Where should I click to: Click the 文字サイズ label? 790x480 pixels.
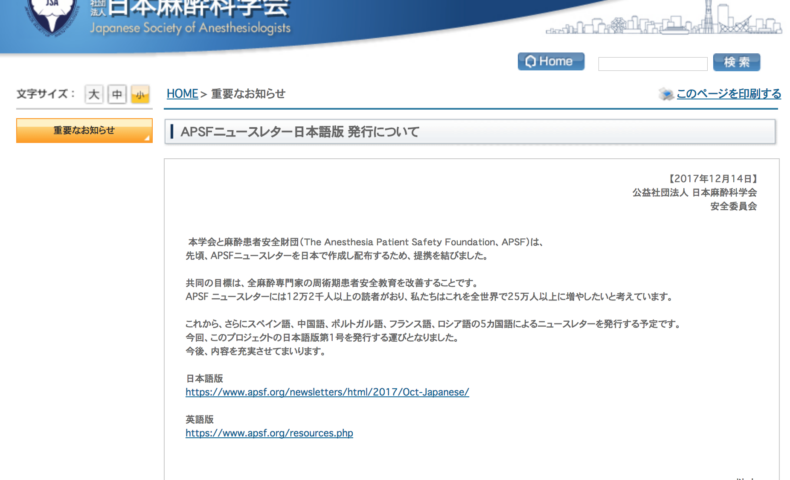pos(45,94)
